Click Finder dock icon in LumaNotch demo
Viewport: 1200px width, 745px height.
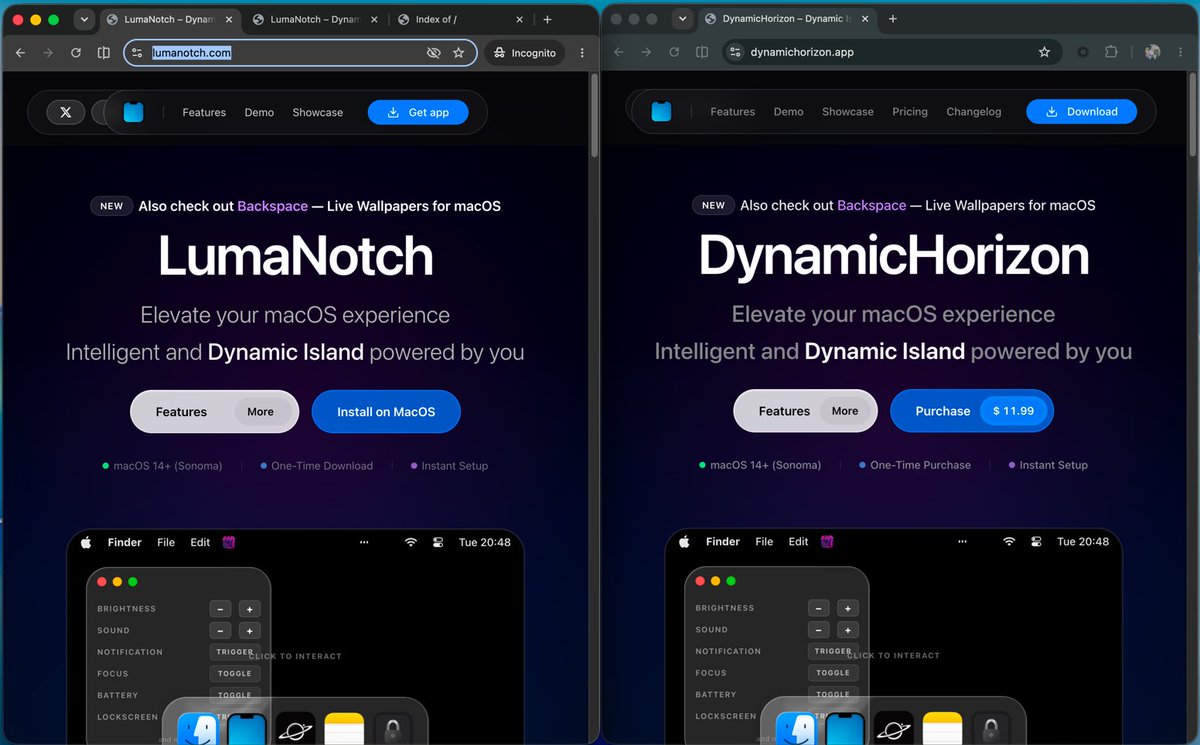click(x=197, y=729)
